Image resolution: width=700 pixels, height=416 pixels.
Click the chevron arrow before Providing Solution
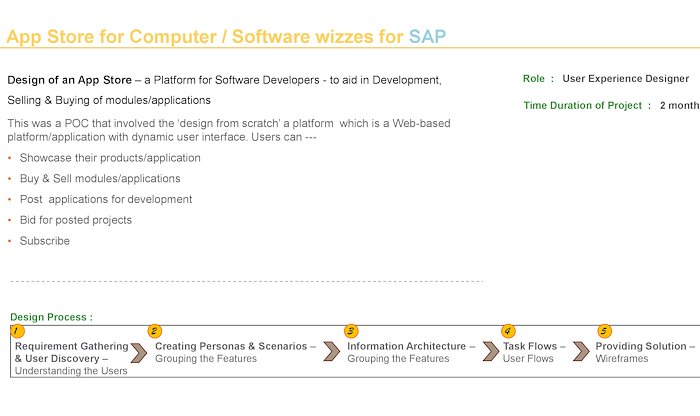click(581, 351)
